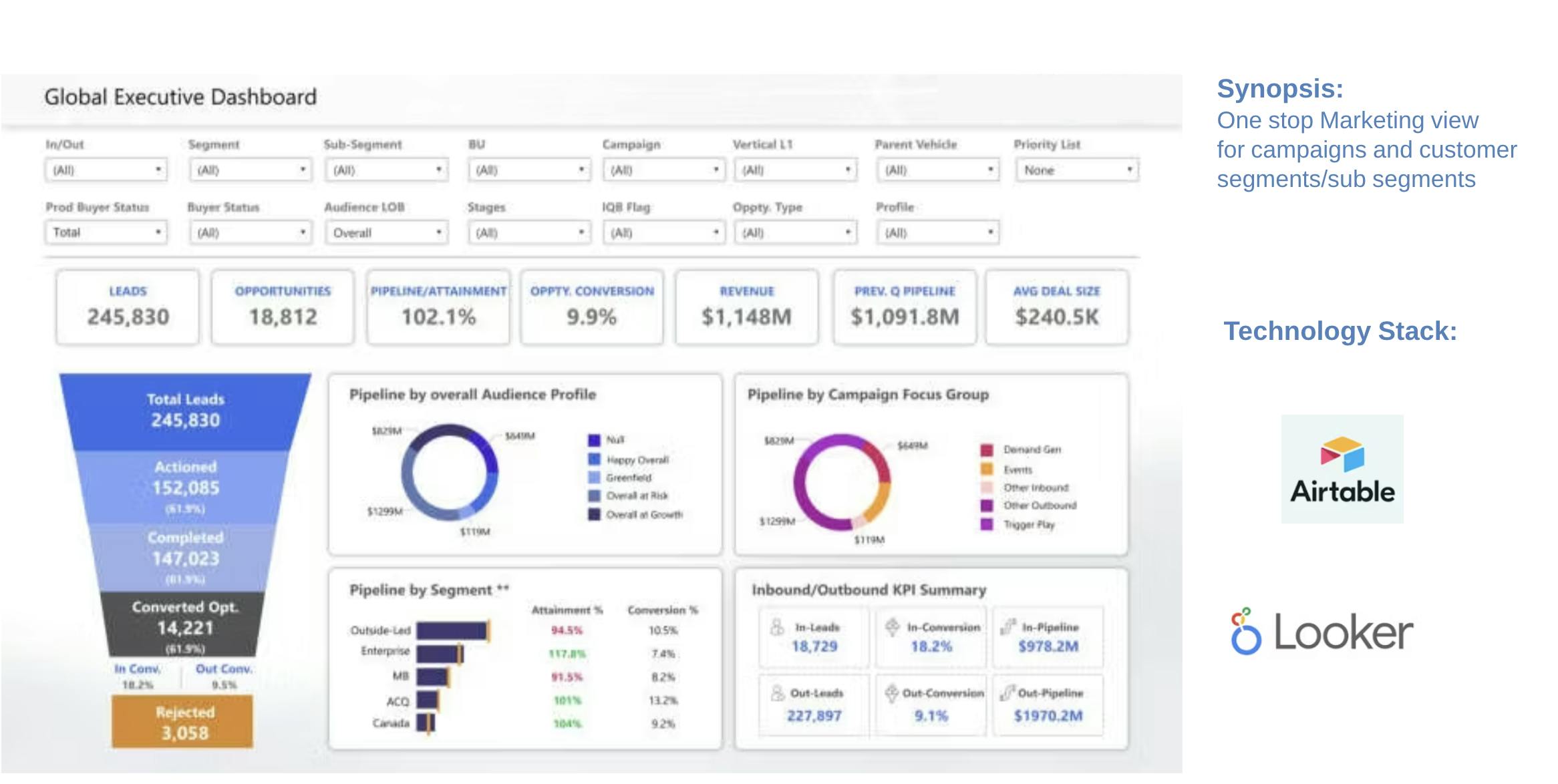
Task: Click the Out-Pipeline icon
Action: click(x=1006, y=693)
